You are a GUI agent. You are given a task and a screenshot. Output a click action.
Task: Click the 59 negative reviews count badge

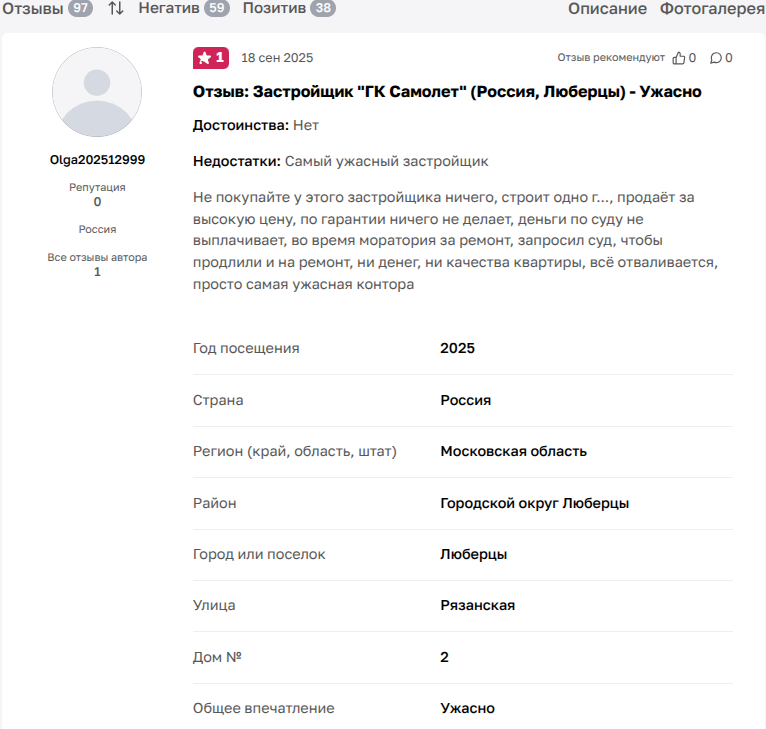[216, 8]
